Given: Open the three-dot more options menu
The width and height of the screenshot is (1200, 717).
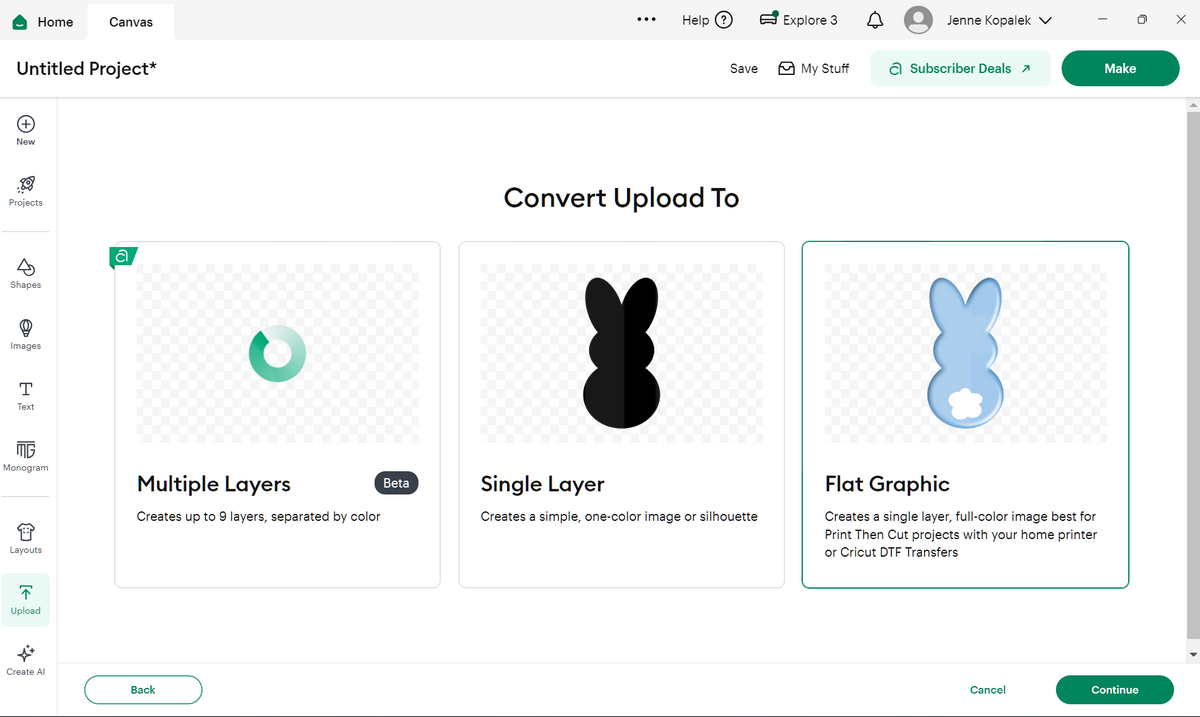Looking at the screenshot, I should click(646, 20).
